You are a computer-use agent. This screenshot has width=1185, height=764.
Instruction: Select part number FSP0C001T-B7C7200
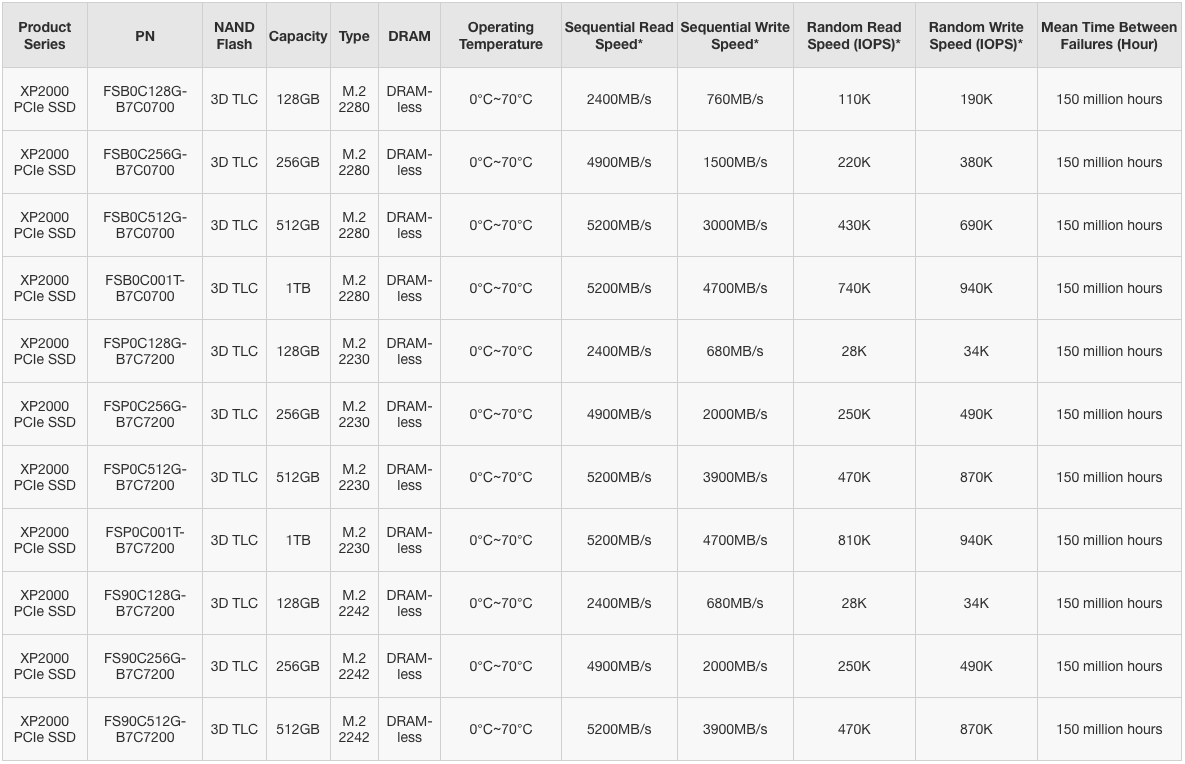[145, 540]
